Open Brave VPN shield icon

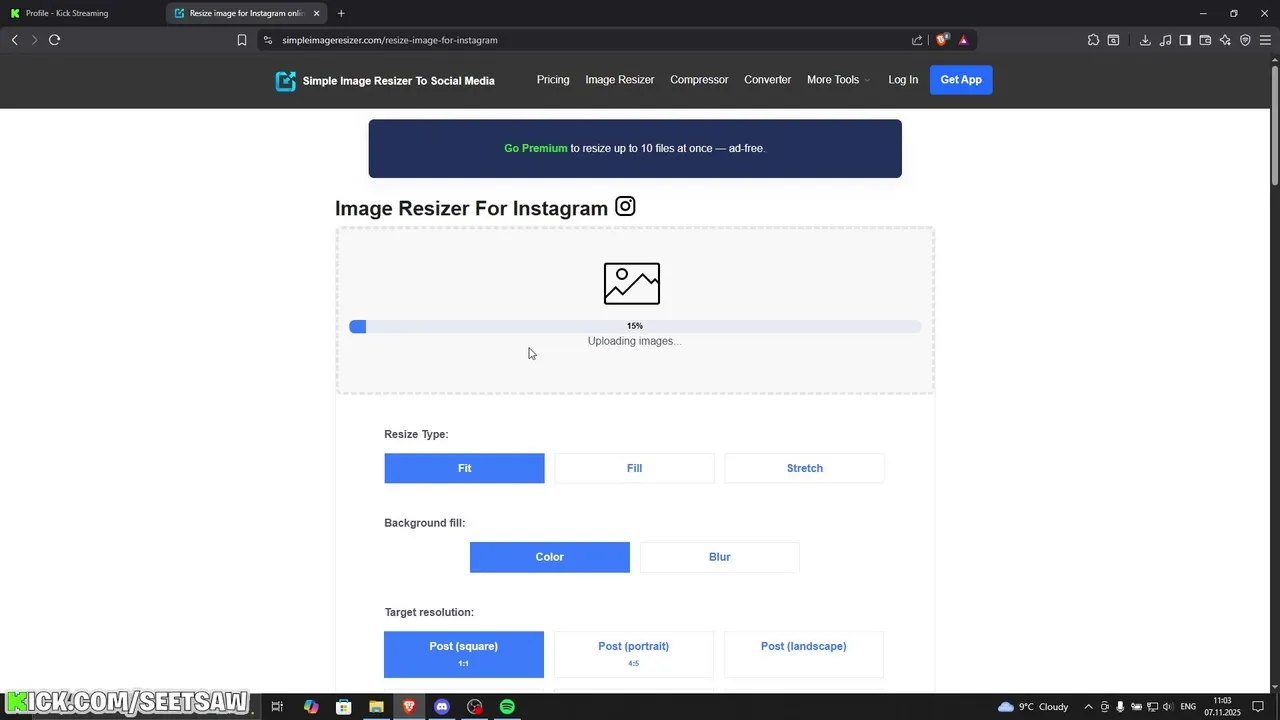tap(1245, 40)
